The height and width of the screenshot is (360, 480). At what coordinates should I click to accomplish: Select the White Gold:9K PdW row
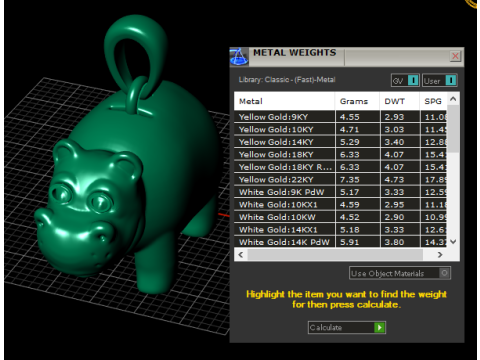(340, 192)
